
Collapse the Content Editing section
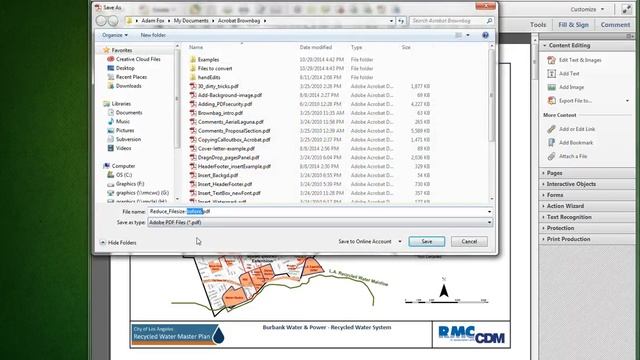[x=587, y=45]
